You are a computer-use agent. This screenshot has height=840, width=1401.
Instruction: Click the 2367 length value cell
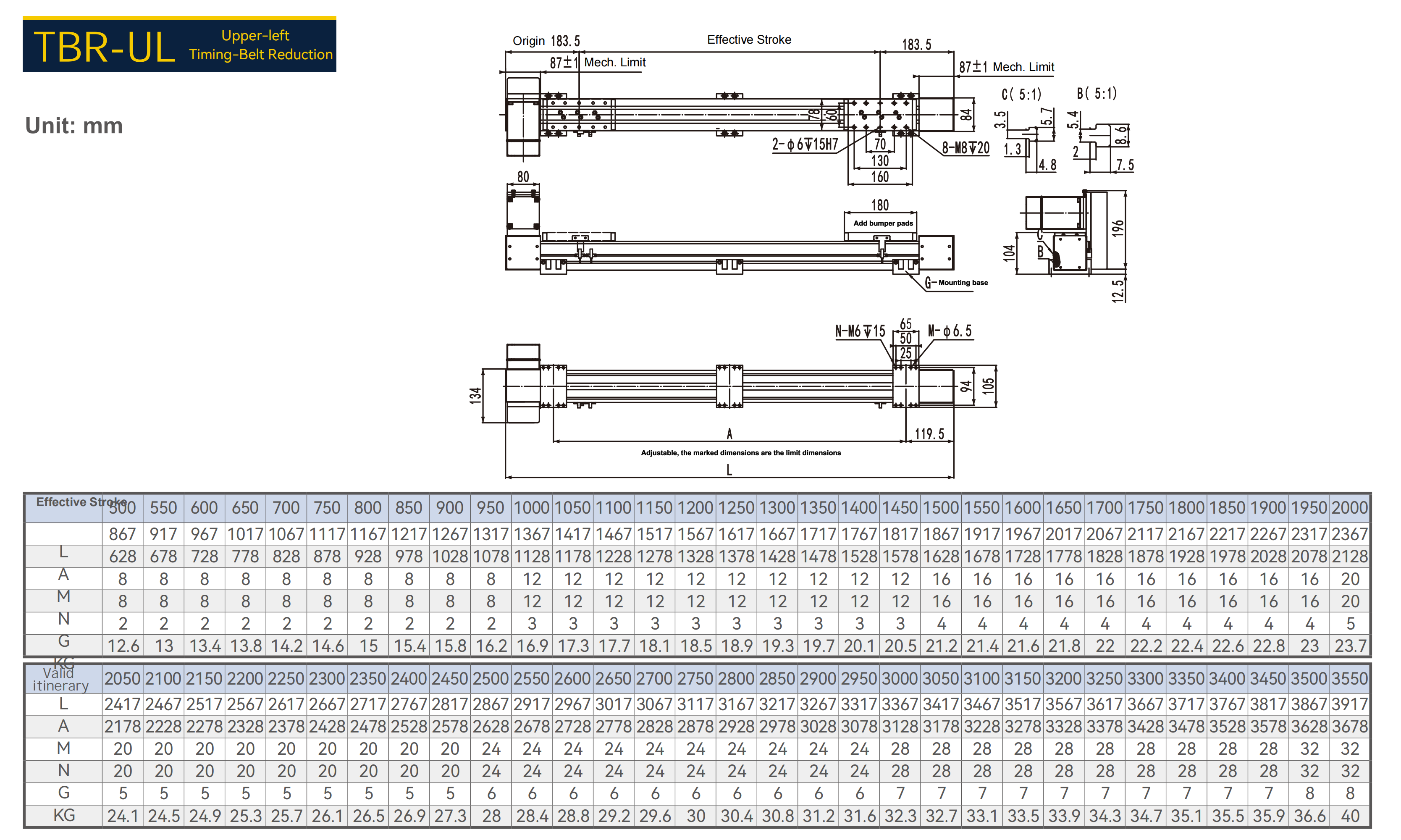tap(1349, 534)
